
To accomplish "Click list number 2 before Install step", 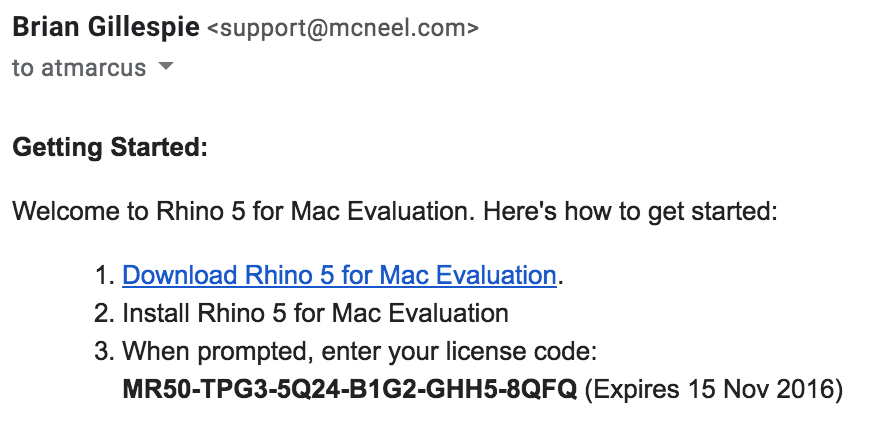I will (104, 313).
